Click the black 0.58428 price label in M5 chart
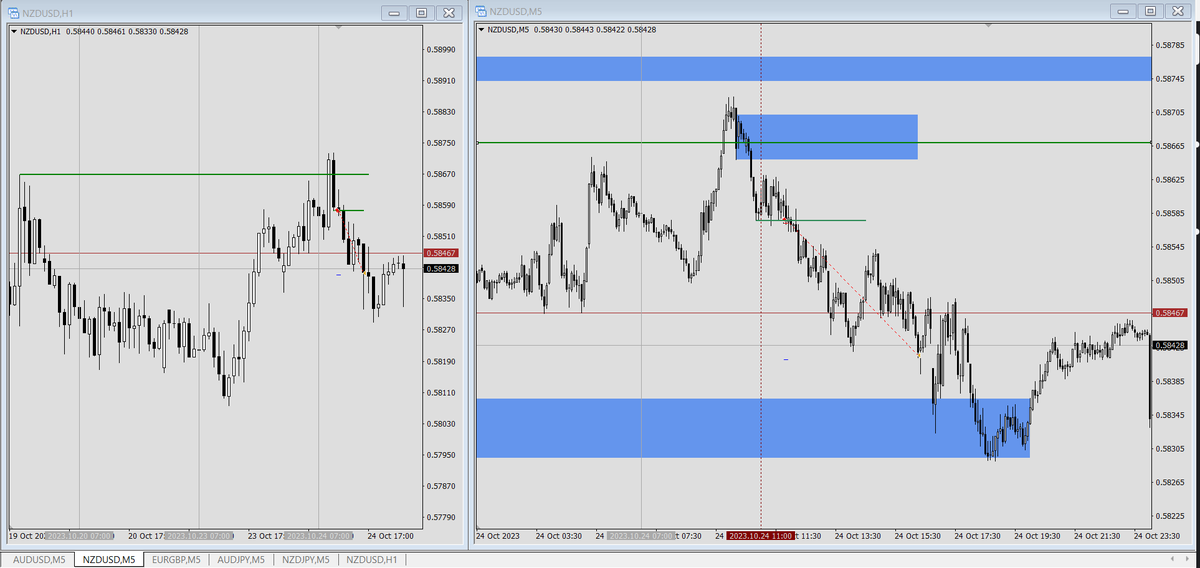The height and width of the screenshot is (568, 1200). click(1170, 345)
